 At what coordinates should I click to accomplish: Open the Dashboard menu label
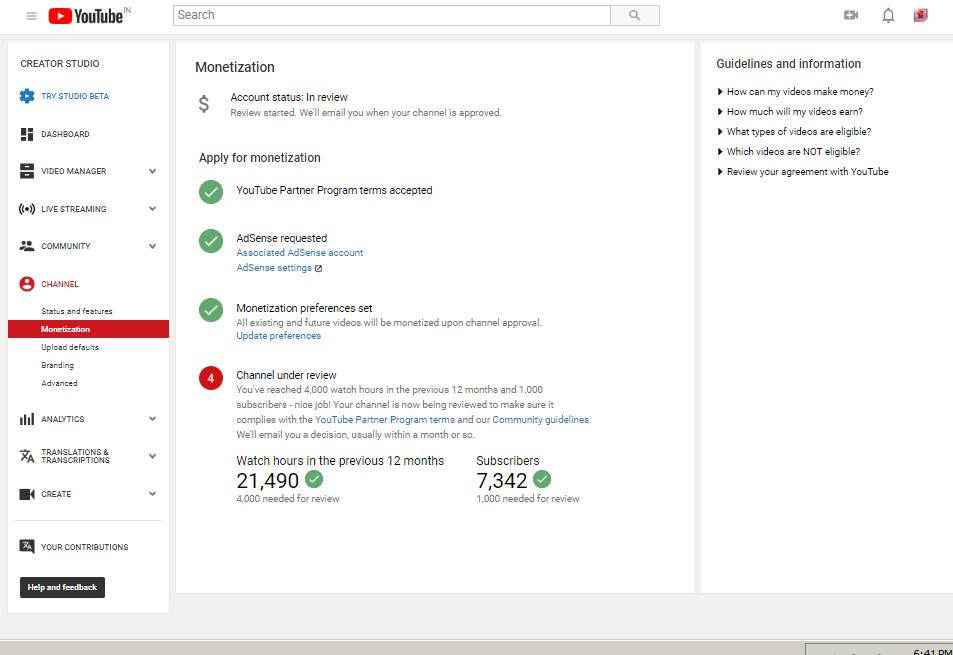click(x=65, y=134)
